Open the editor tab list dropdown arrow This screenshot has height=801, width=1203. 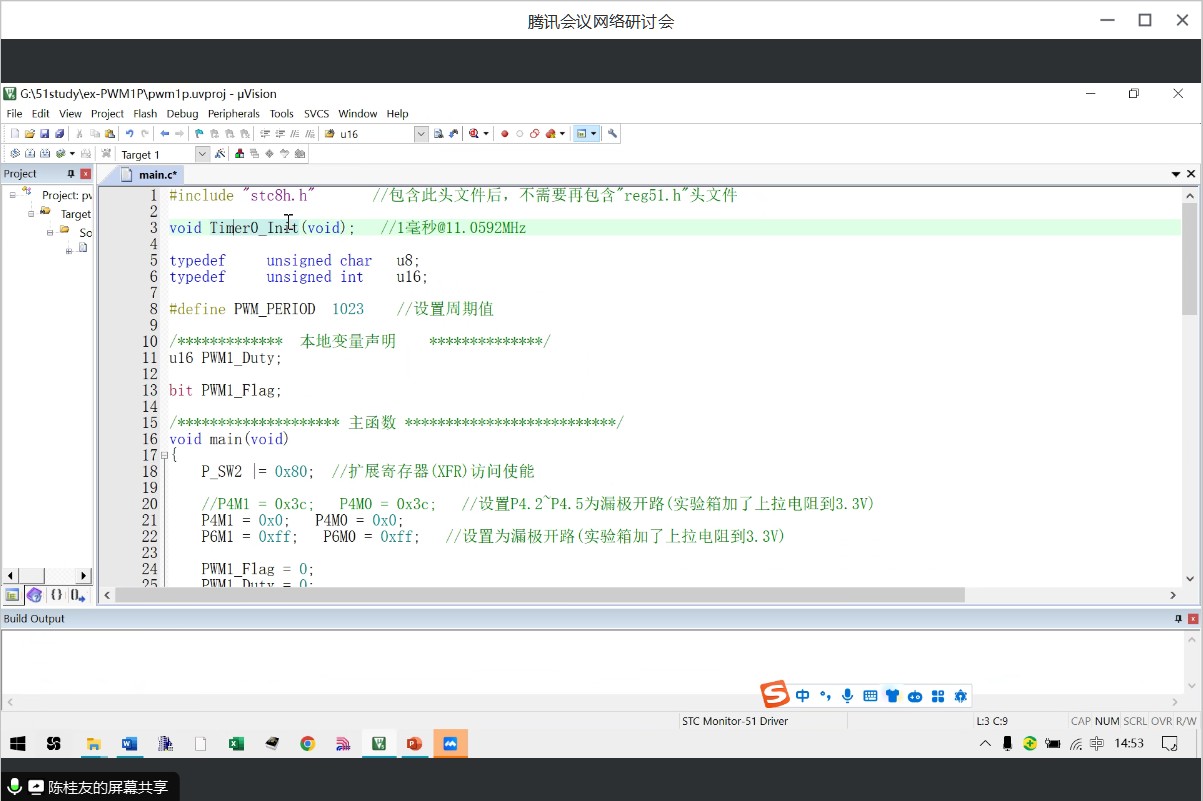(x=1176, y=175)
